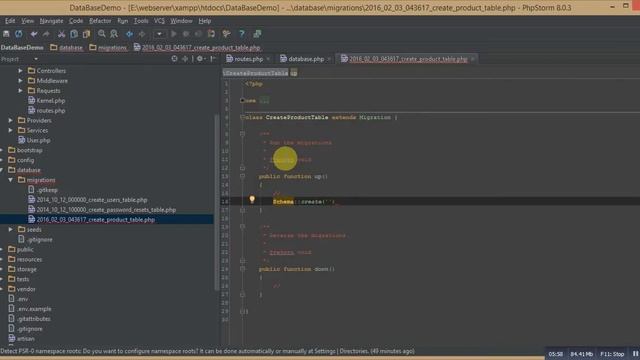Open Settings via the wrench toolbar icon
640x360 pixels.
(x=227, y=34)
